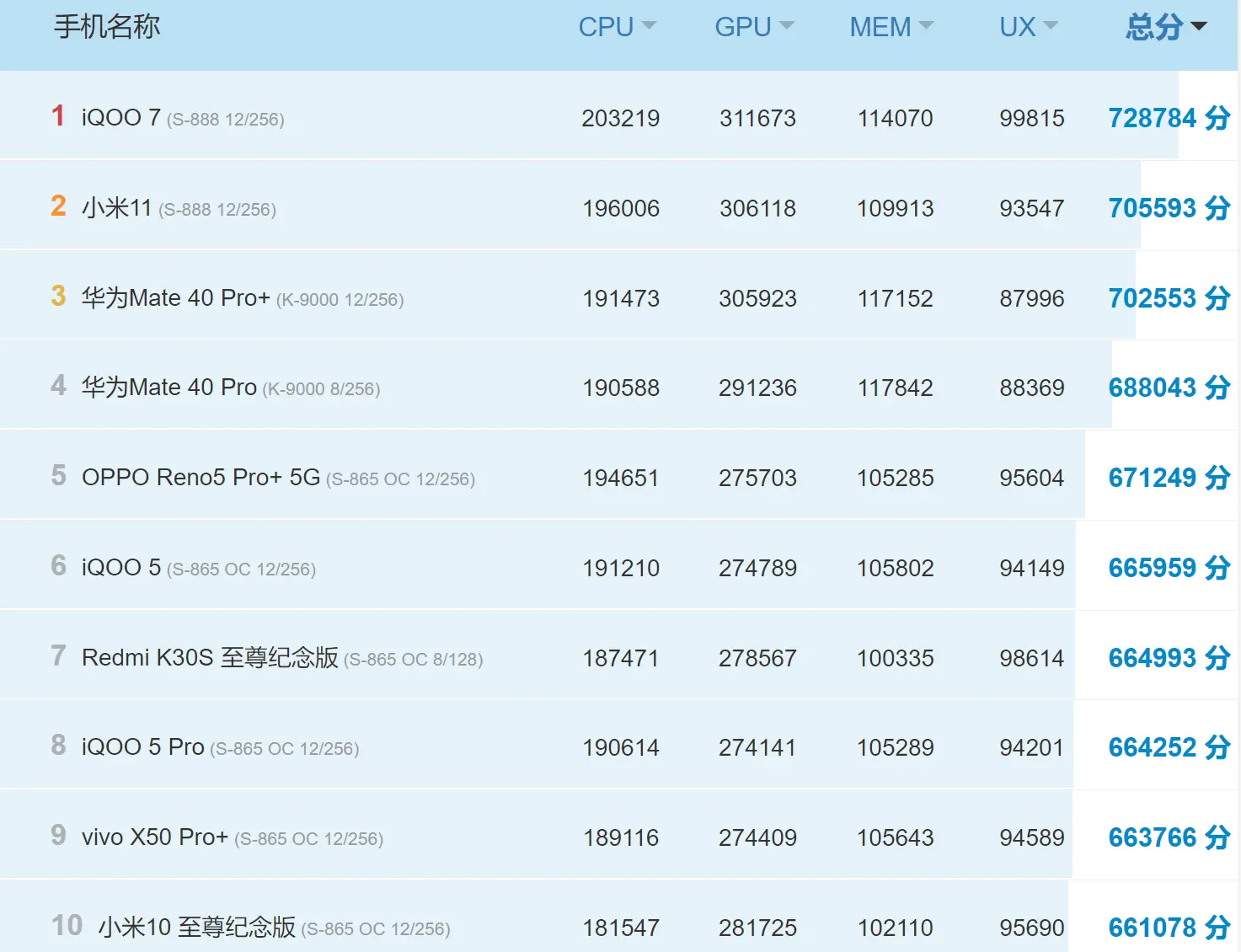Viewport: 1241px width, 952px height.
Task: Click UX score 93547
Action: click(x=1032, y=208)
